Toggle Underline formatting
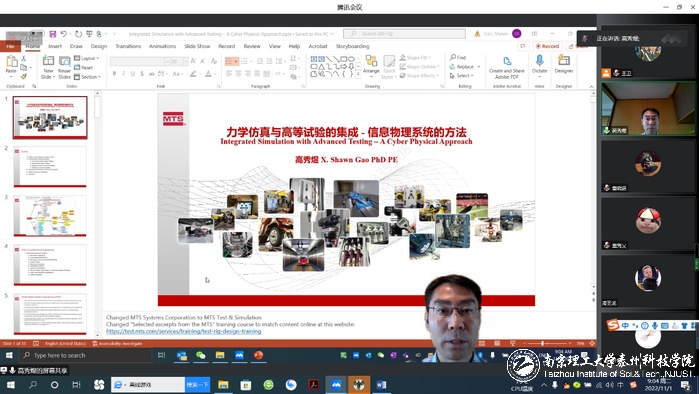The height and width of the screenshot is (394, 699). click(132, 74)
